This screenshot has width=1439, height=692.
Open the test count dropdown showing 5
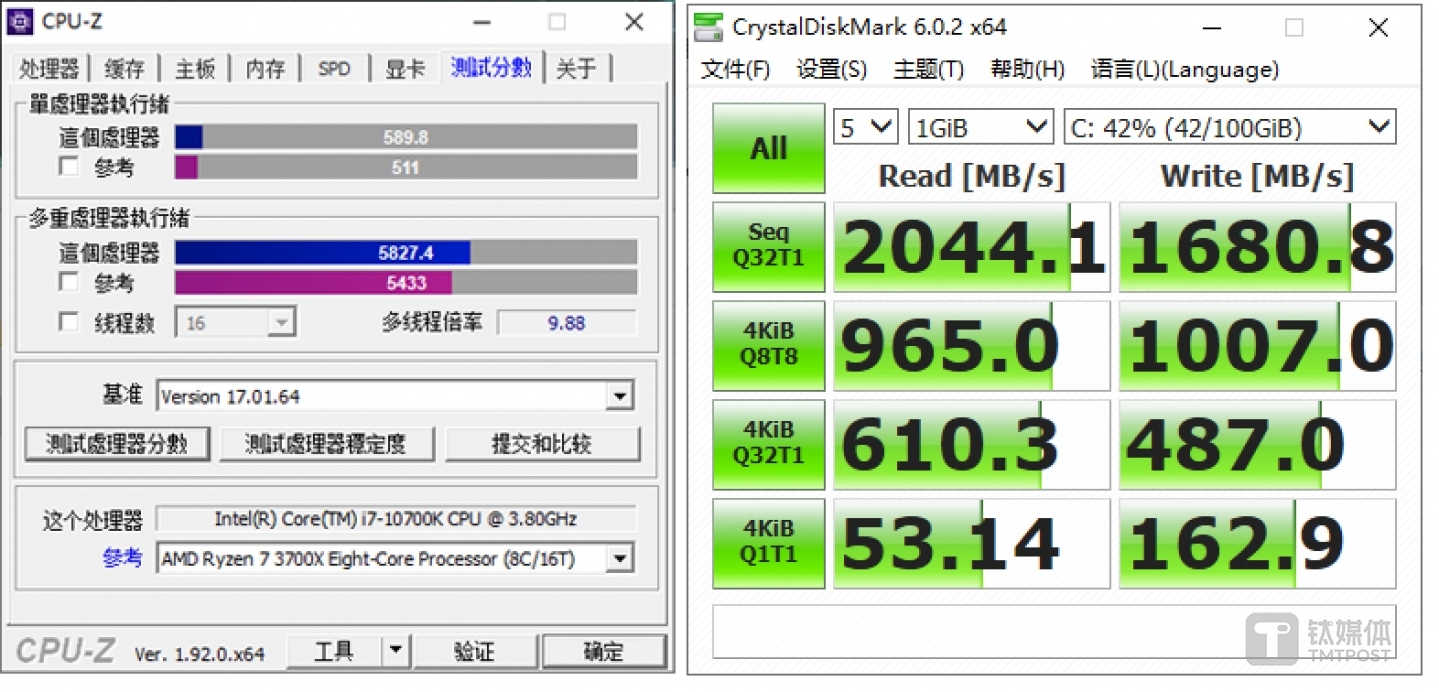tap(866, 127)
